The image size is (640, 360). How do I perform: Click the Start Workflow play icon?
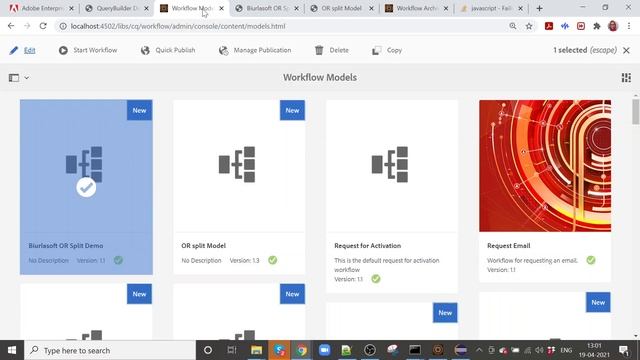click(x=63, y=50)
